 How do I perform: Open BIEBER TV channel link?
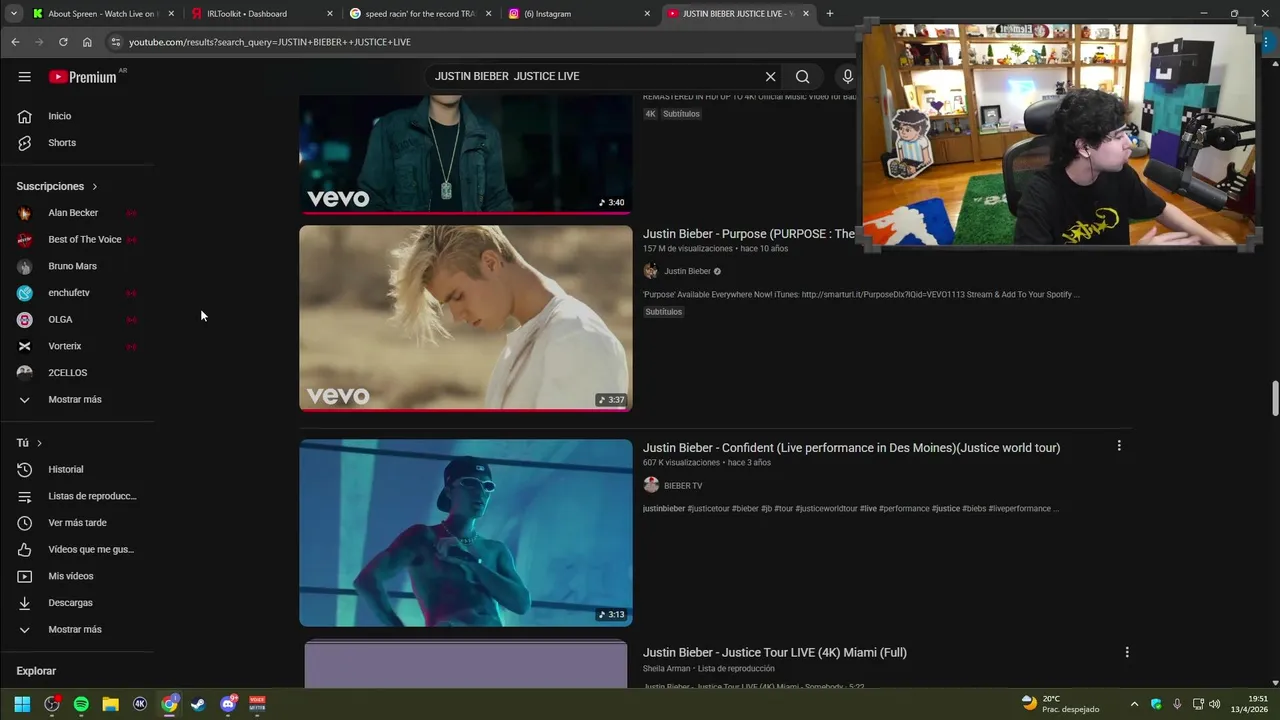coord(683,486)
